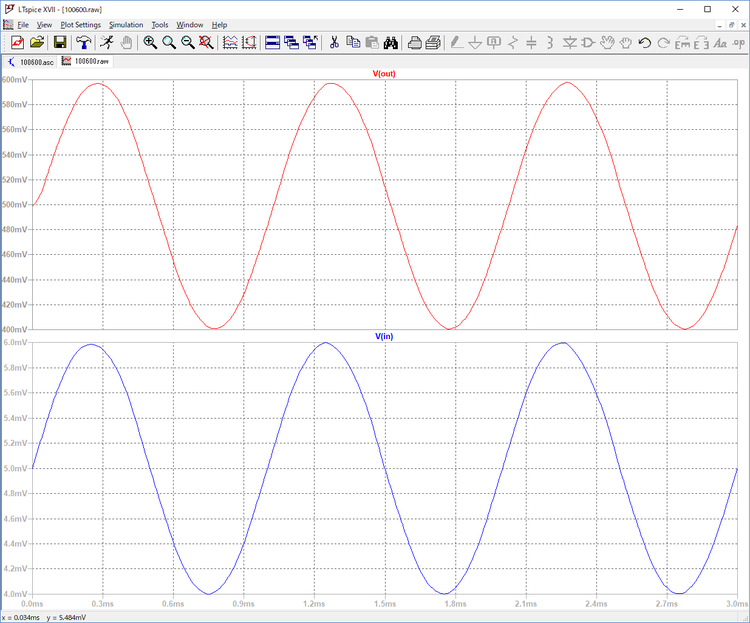
Task: Click the Zoom In magnifier icon
Action: pos(150,42)
